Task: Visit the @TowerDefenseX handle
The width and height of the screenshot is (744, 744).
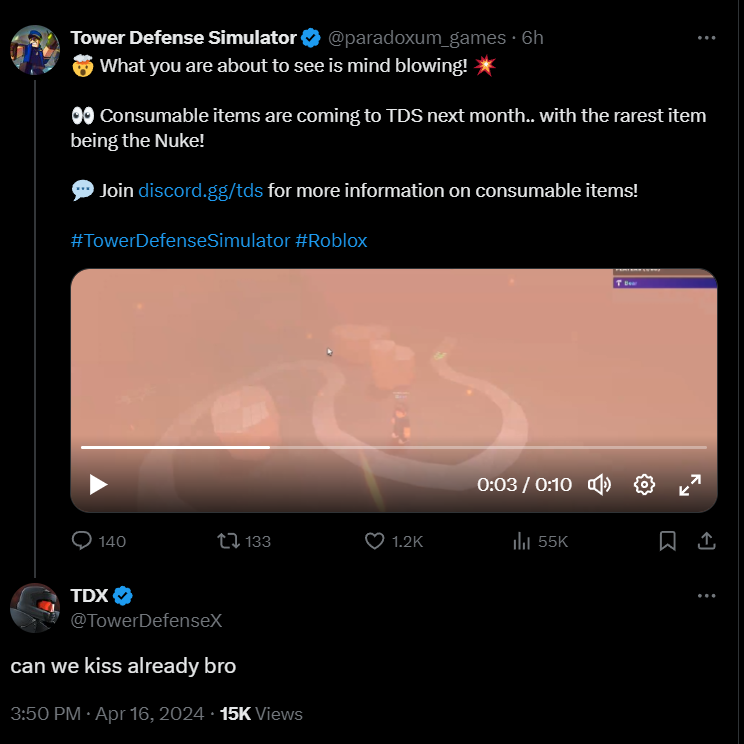Action: pyautogui.click(x=146, y=620)
